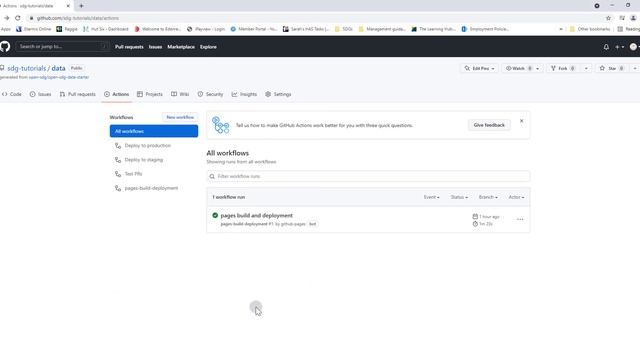The height and width of the screenshot is (360, 640).
Task: Click the green success check icon
Action: click(x=215, y=215)
